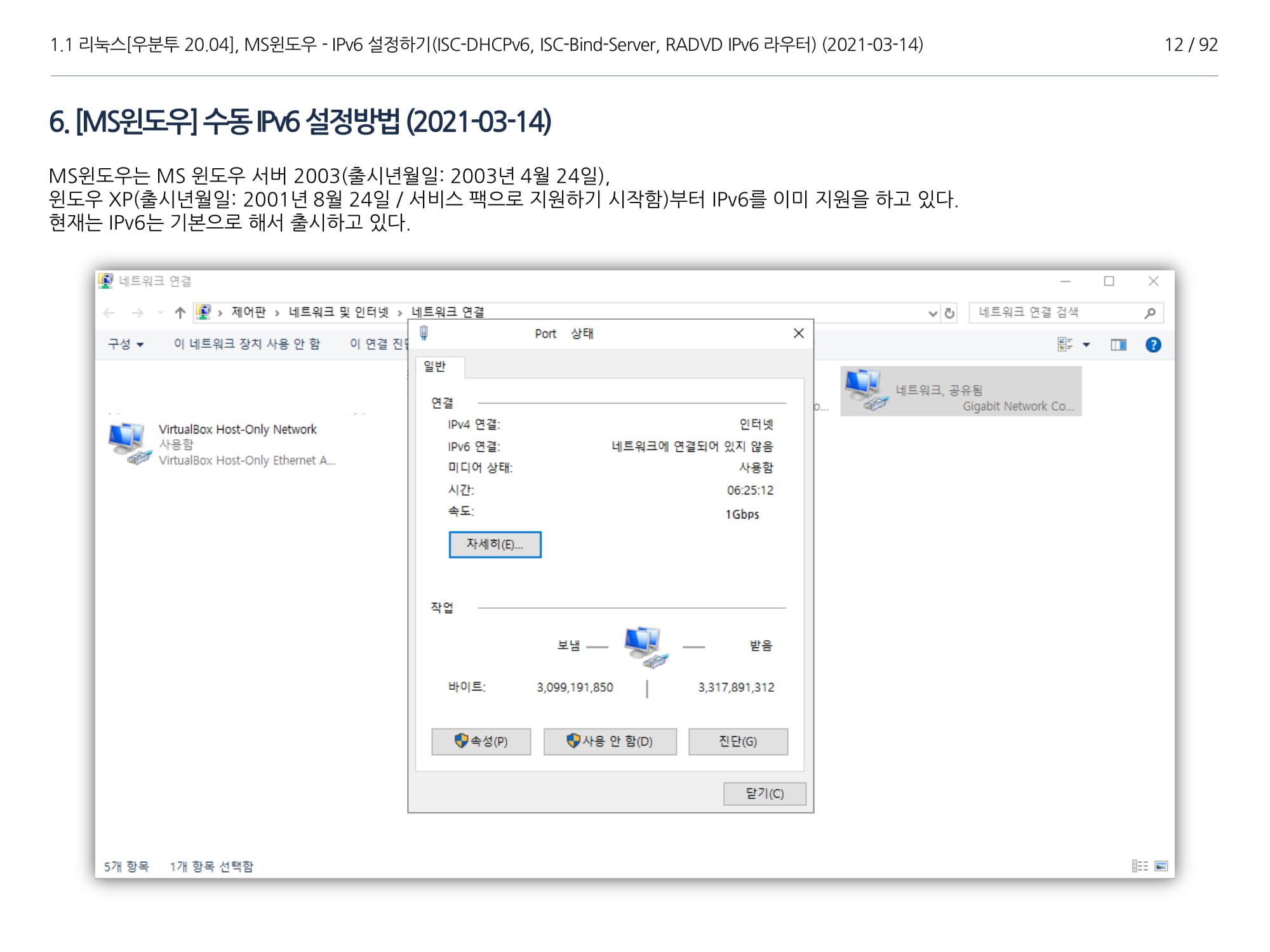Select the VirtualBox Host-Only Network adapter icon

[x=130, y=443]
